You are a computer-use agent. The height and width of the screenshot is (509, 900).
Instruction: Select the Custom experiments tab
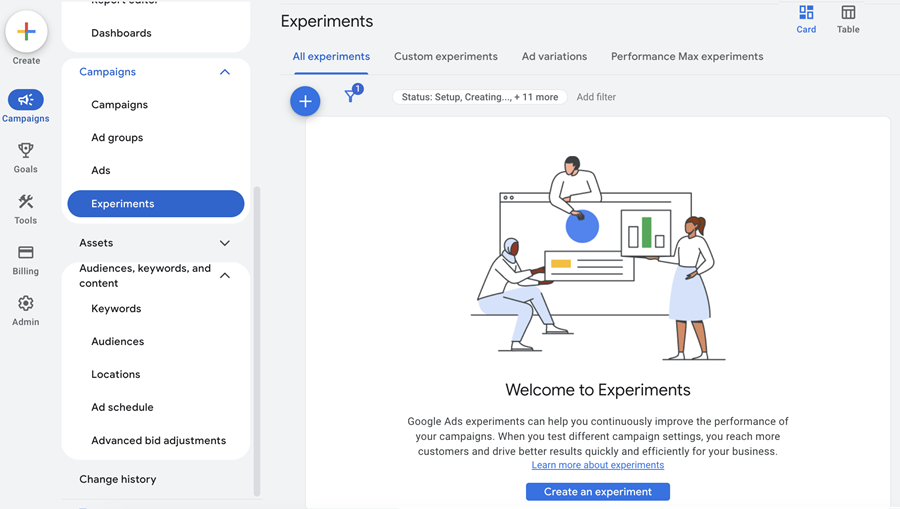pos(445,57)
